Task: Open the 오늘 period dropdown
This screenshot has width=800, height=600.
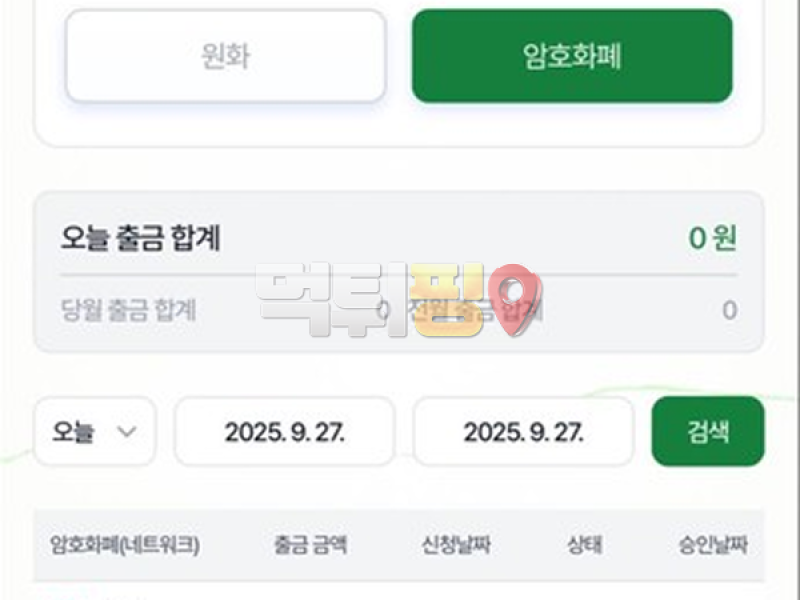Action: point(95,431)
